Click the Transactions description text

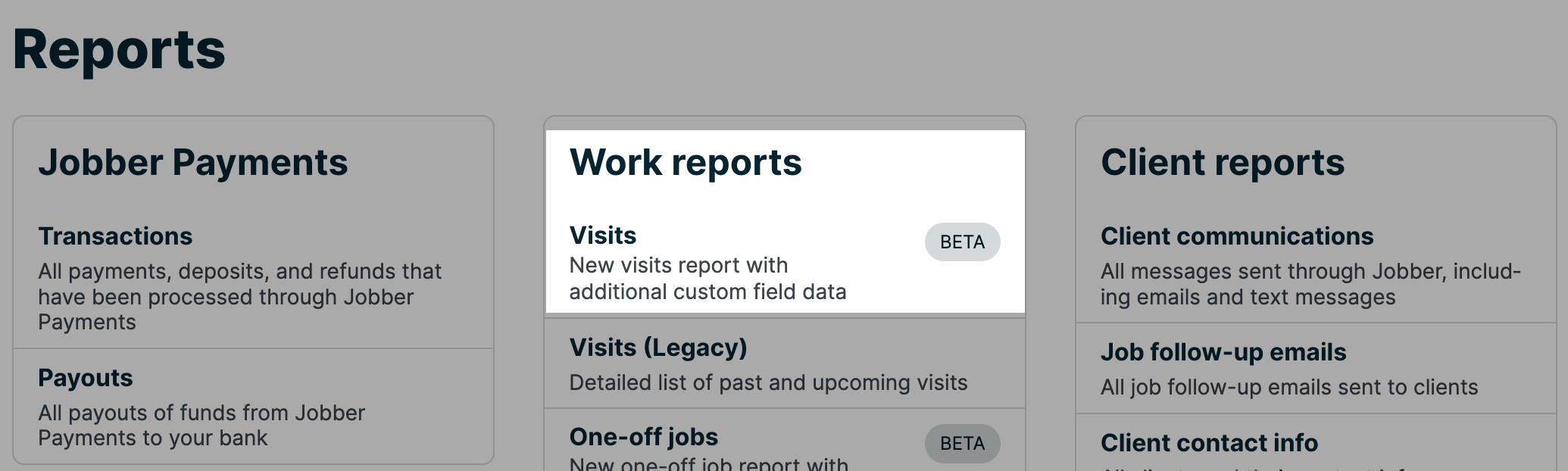(x=239, y=296)
